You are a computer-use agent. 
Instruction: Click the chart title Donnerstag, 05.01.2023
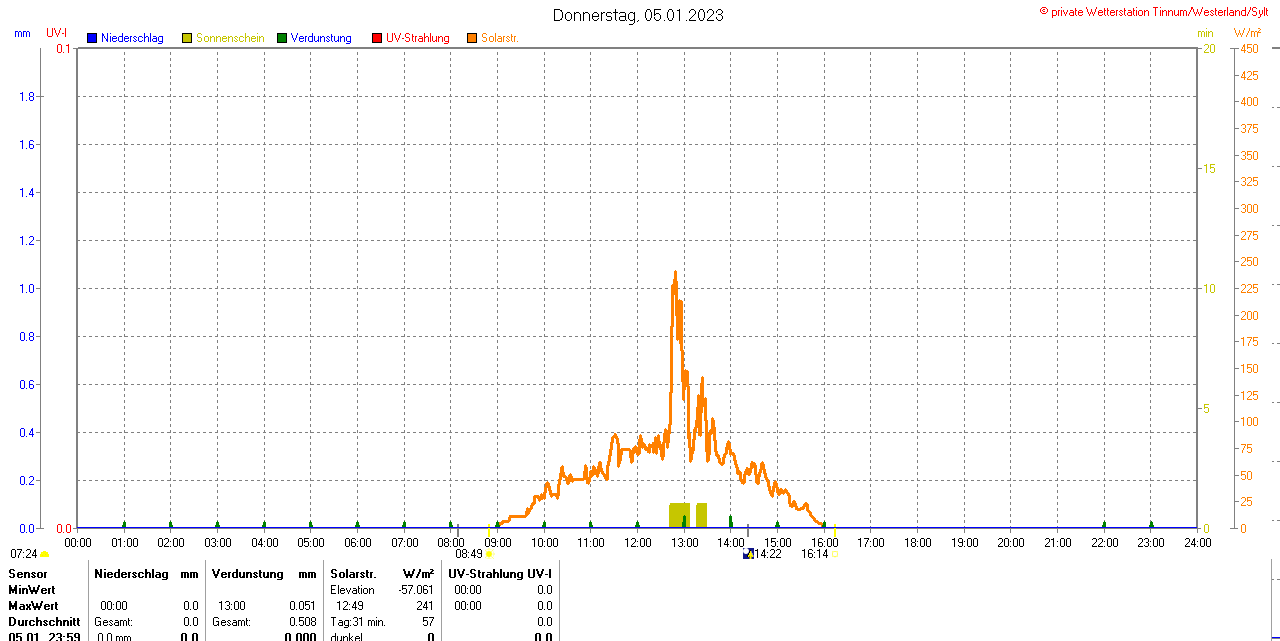click(x=638, y=15)
